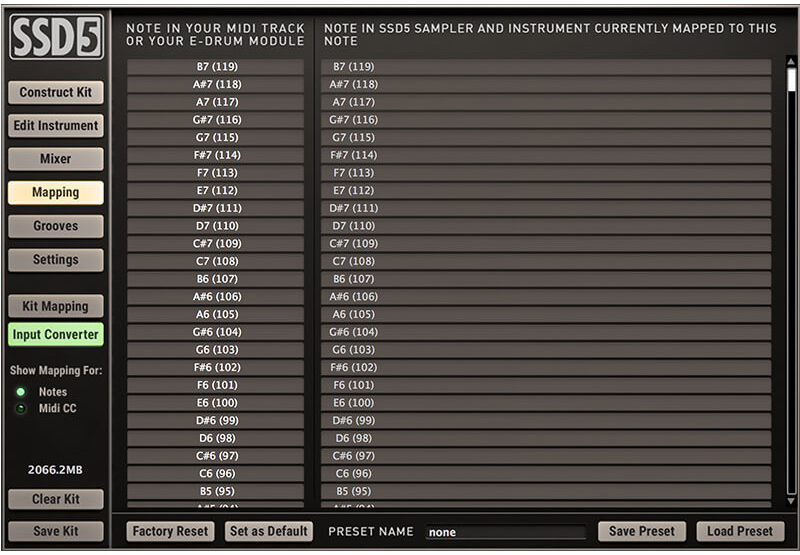Open the Mixer page
Screen dimensions: 800x555
tap(56, 159)
